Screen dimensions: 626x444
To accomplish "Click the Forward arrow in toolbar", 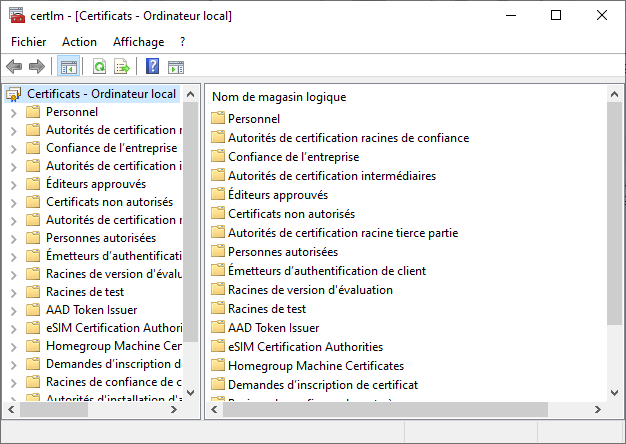I will pyautogui.click(x=37, y=67).
